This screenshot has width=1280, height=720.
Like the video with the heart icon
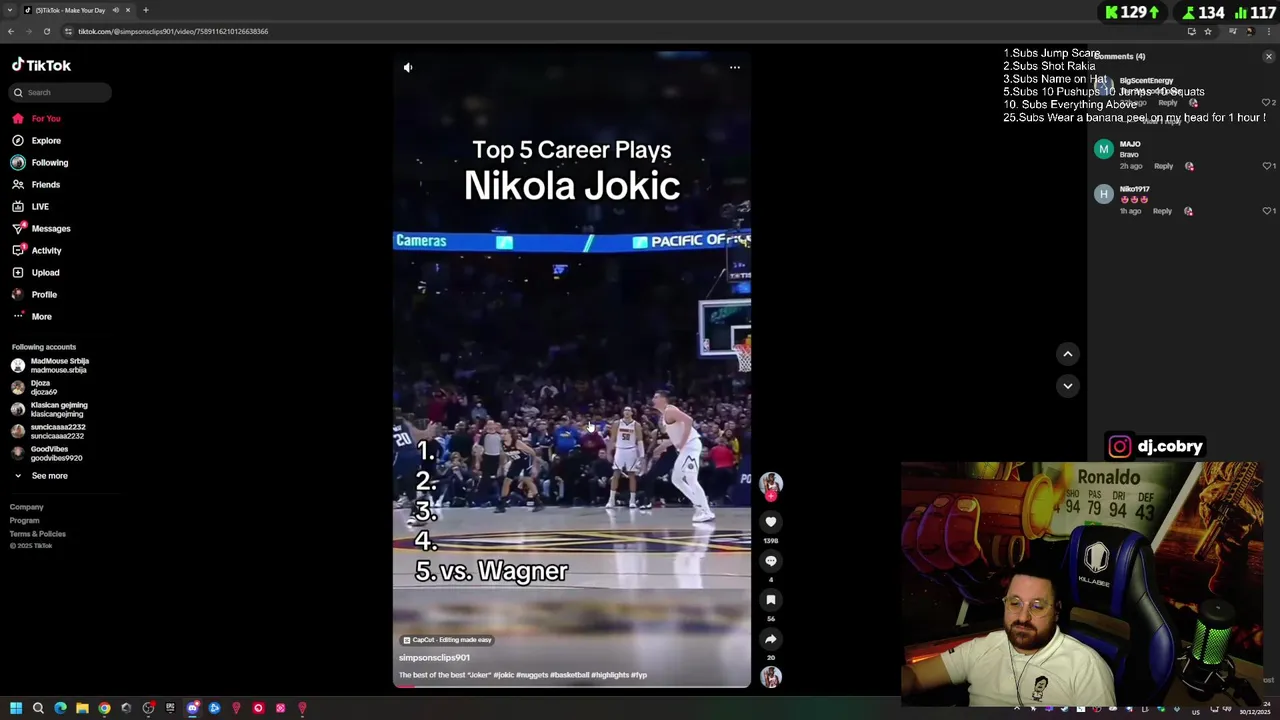click(x=771, y=522)
